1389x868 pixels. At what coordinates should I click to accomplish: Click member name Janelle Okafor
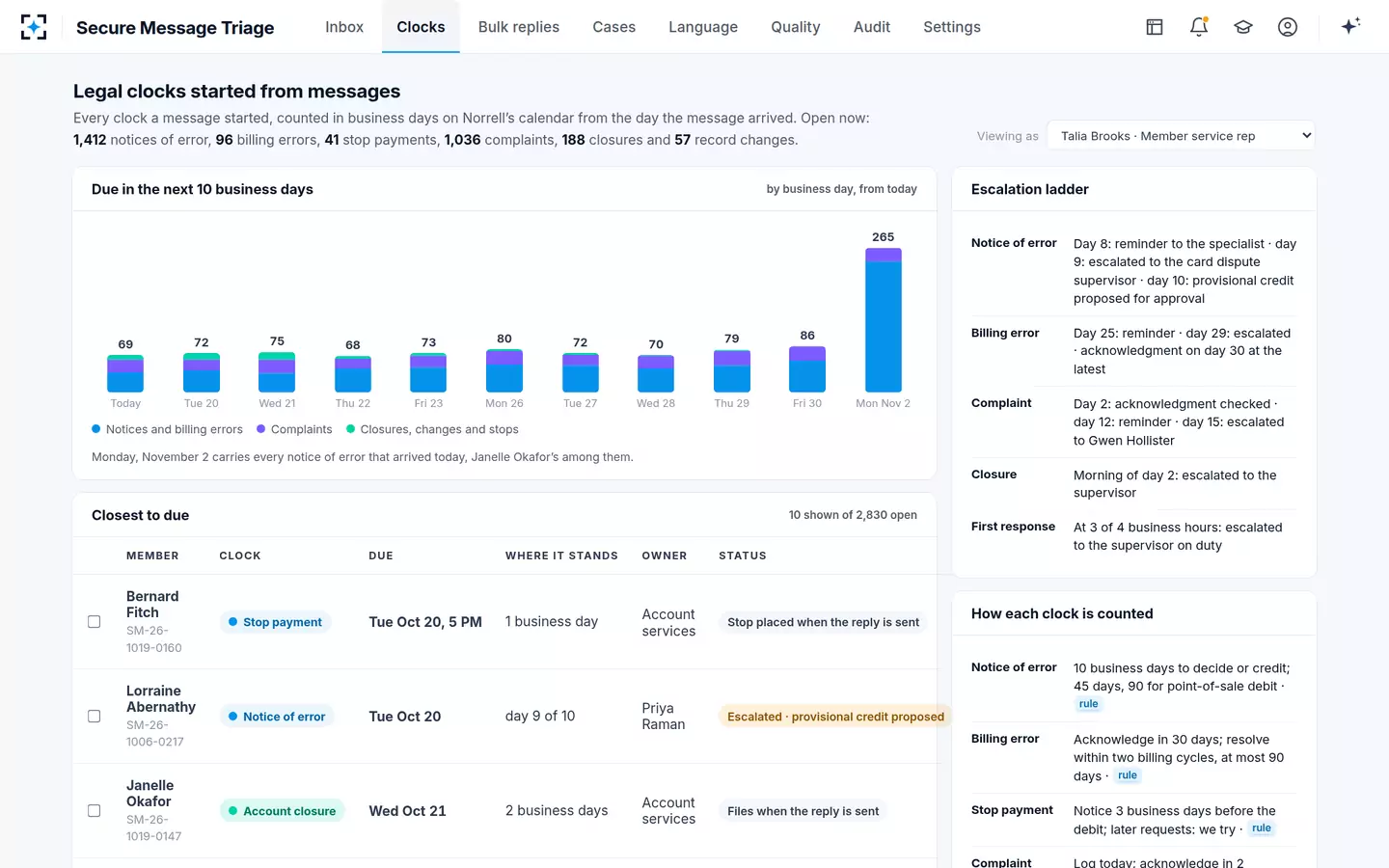[150, 794]
